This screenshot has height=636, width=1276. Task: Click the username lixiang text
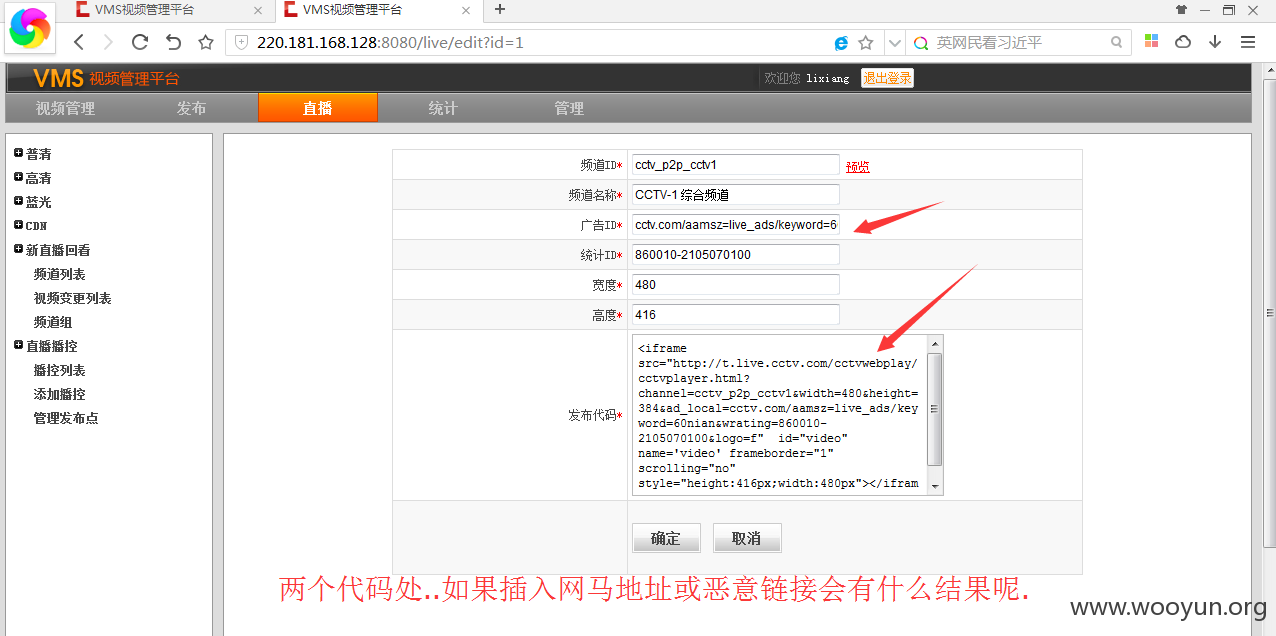click(828, 78)
